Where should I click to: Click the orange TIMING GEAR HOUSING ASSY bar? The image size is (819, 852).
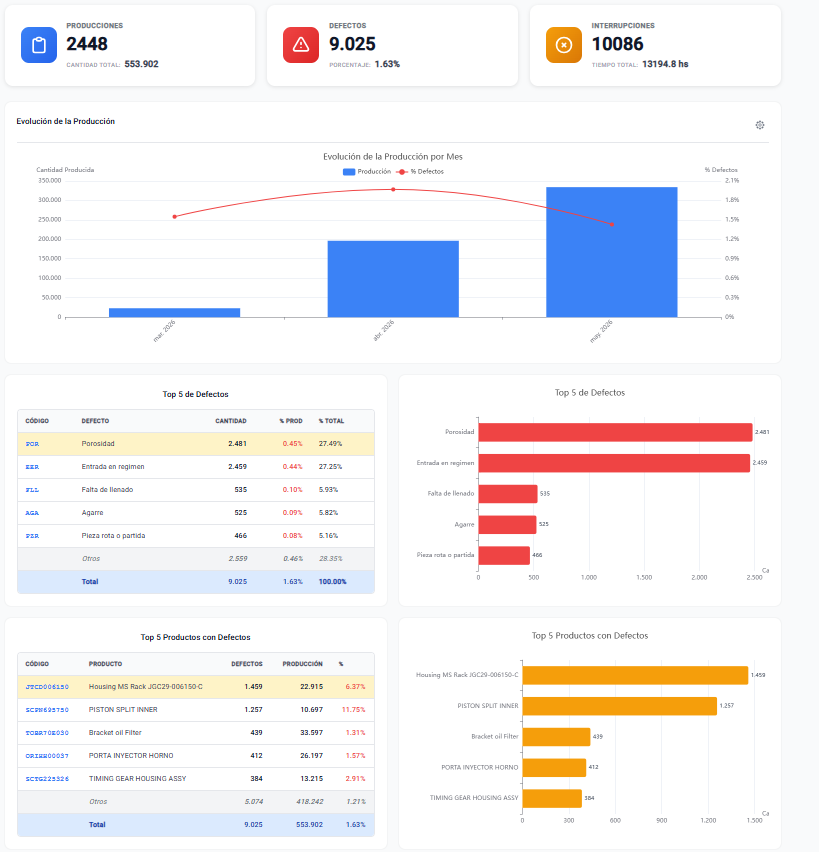coord(552,798)
